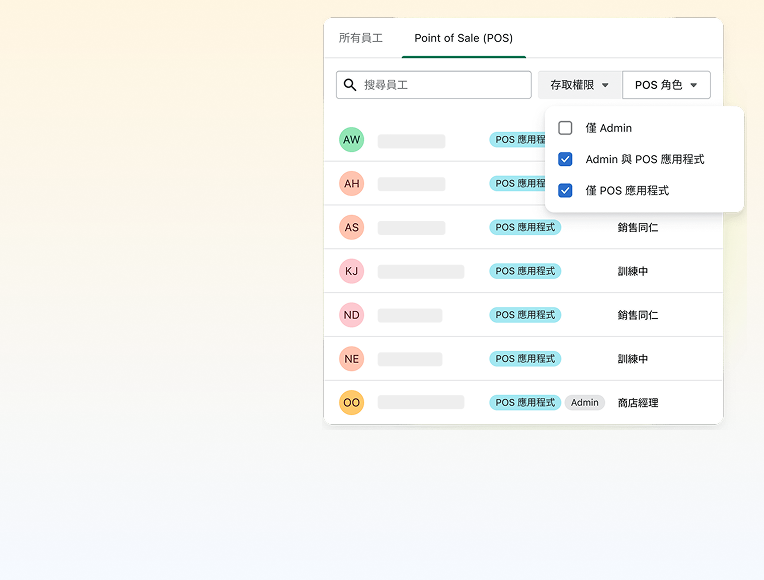Check the 僅 Admin checkbox
This screenshot has width=764, height=580.
565,128
